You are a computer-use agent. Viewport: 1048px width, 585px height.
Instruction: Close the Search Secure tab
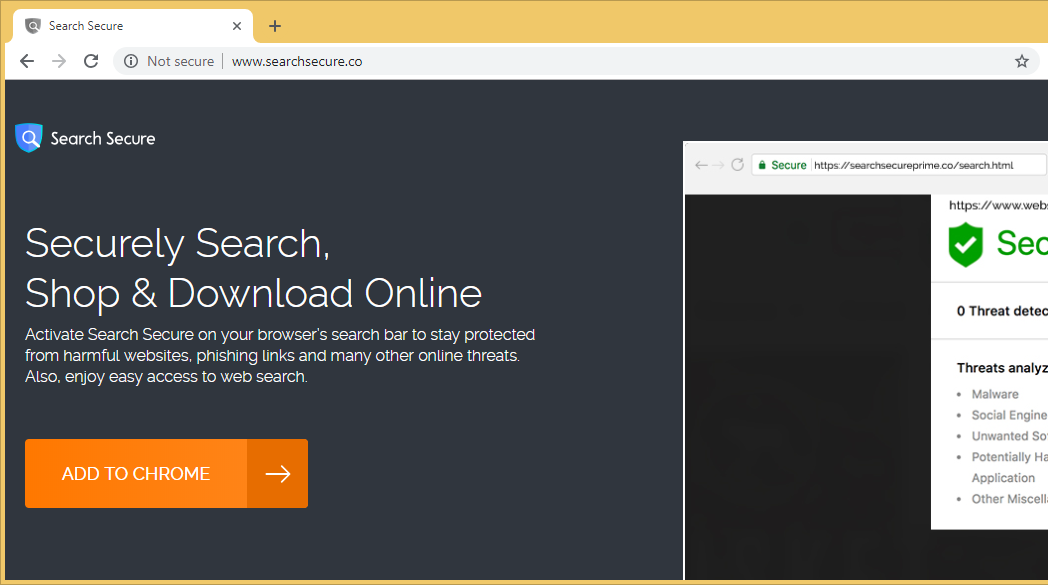tap(237, 26)
